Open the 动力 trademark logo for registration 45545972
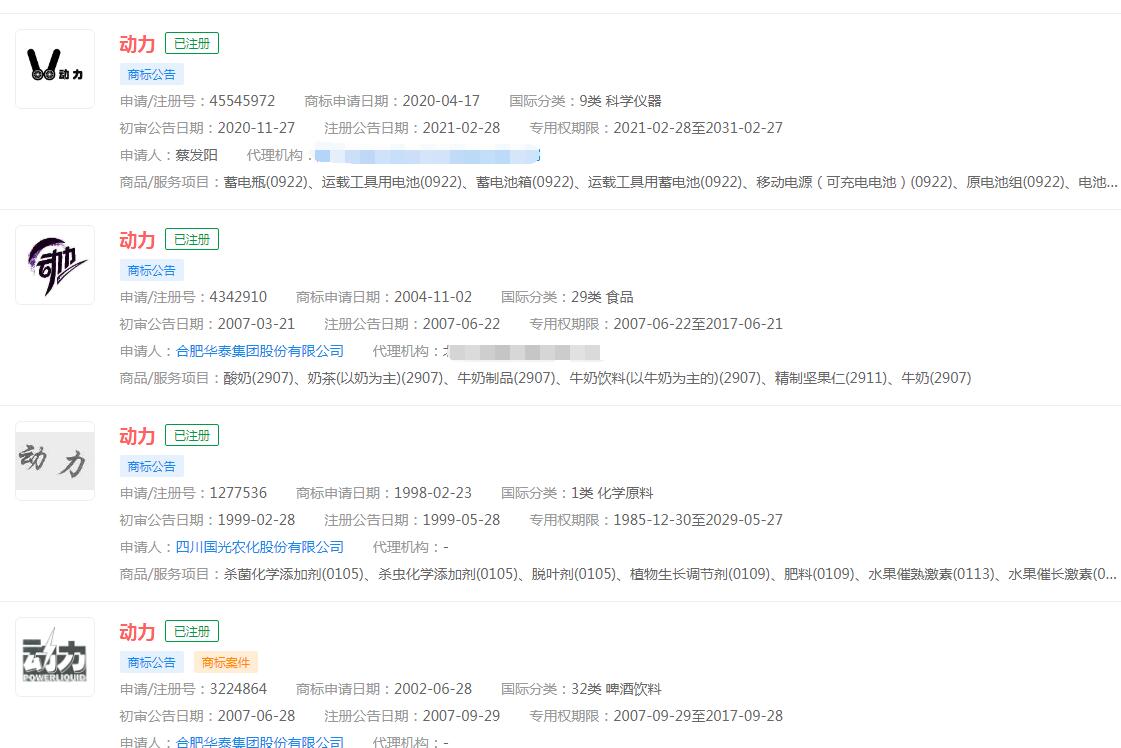1121x748 pixels. pos(55,69)
